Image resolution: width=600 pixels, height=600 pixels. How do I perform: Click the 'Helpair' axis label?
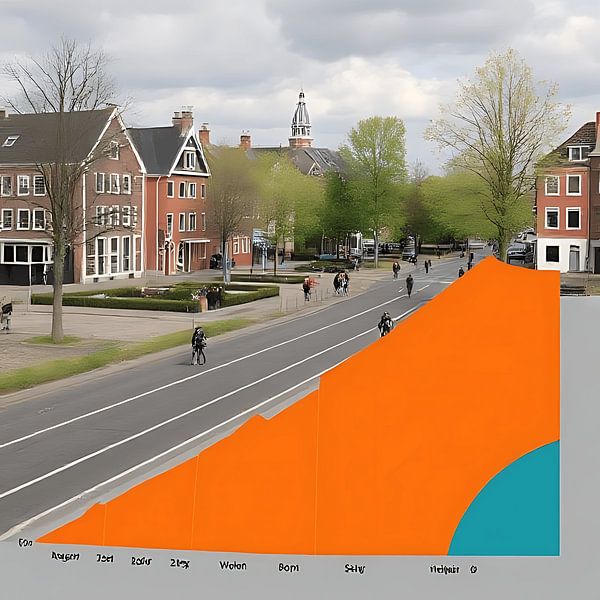(443, 569)
